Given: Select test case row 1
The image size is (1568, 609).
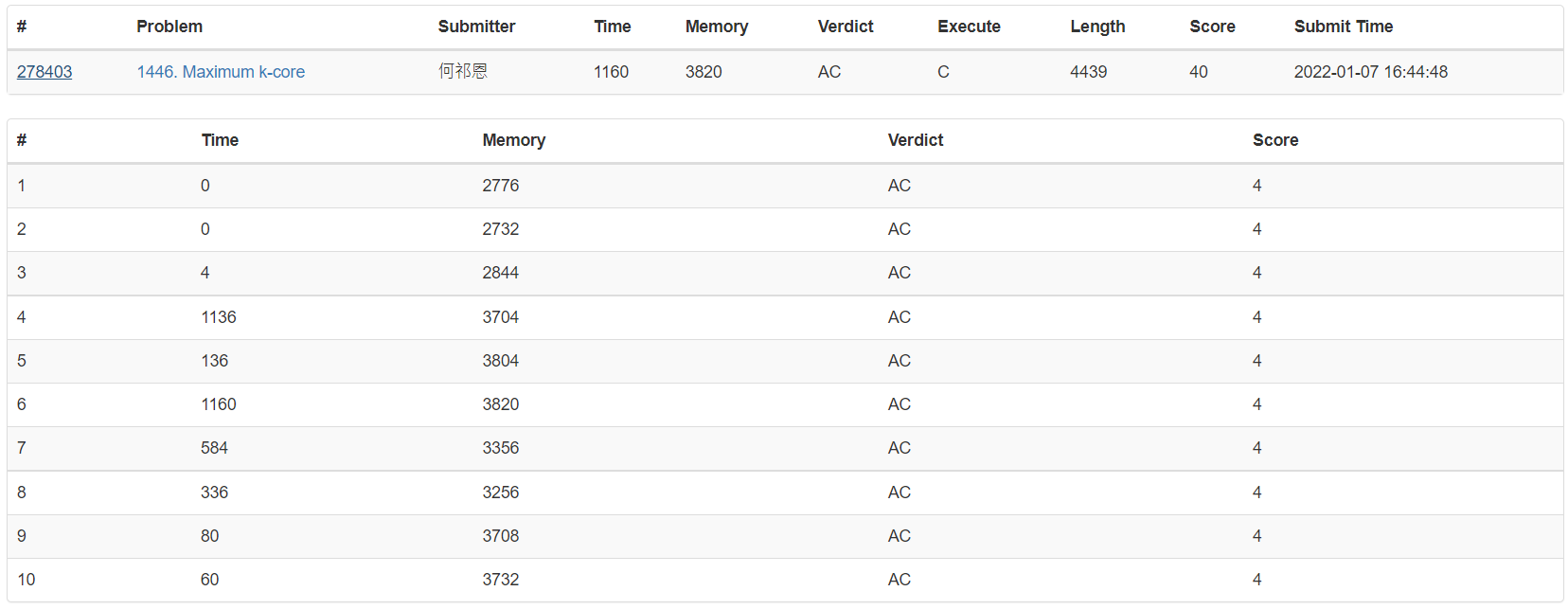Looking at the screenshot, I should tap(785, 186).
